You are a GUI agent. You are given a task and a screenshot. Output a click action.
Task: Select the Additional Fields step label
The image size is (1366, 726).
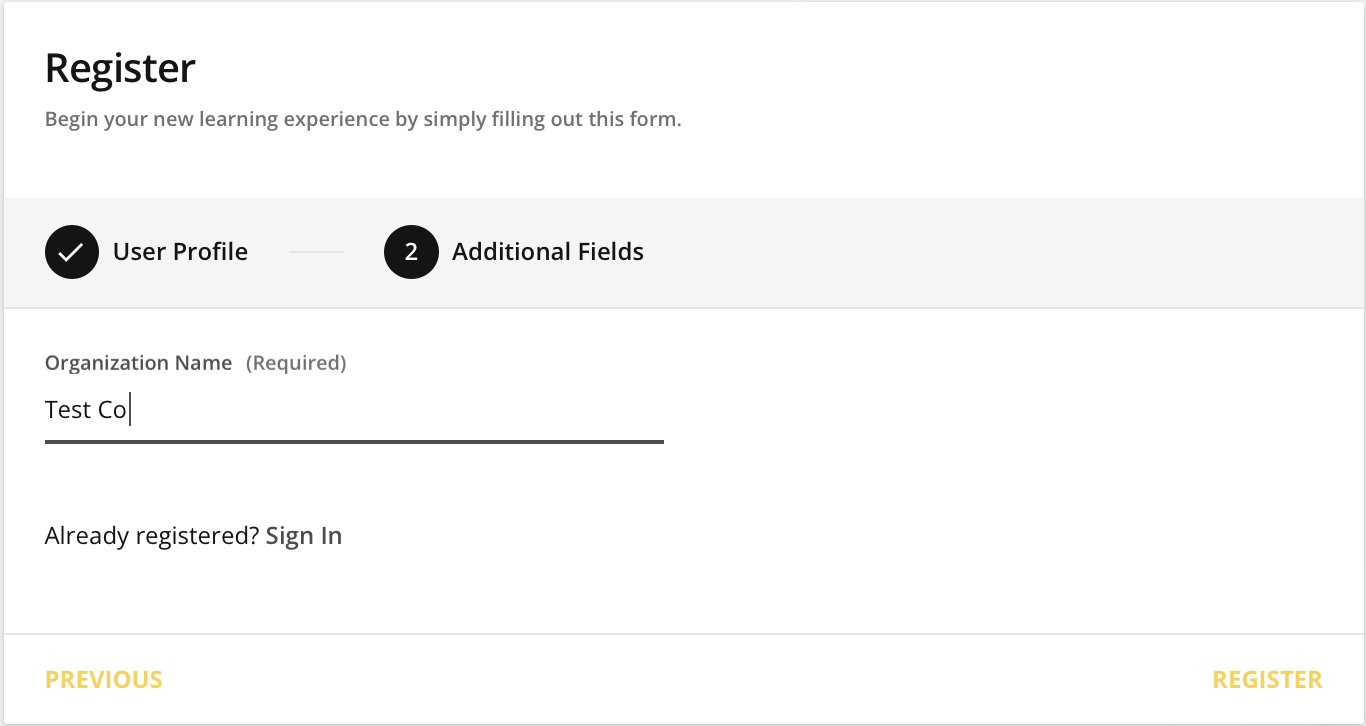pos(547,252)
